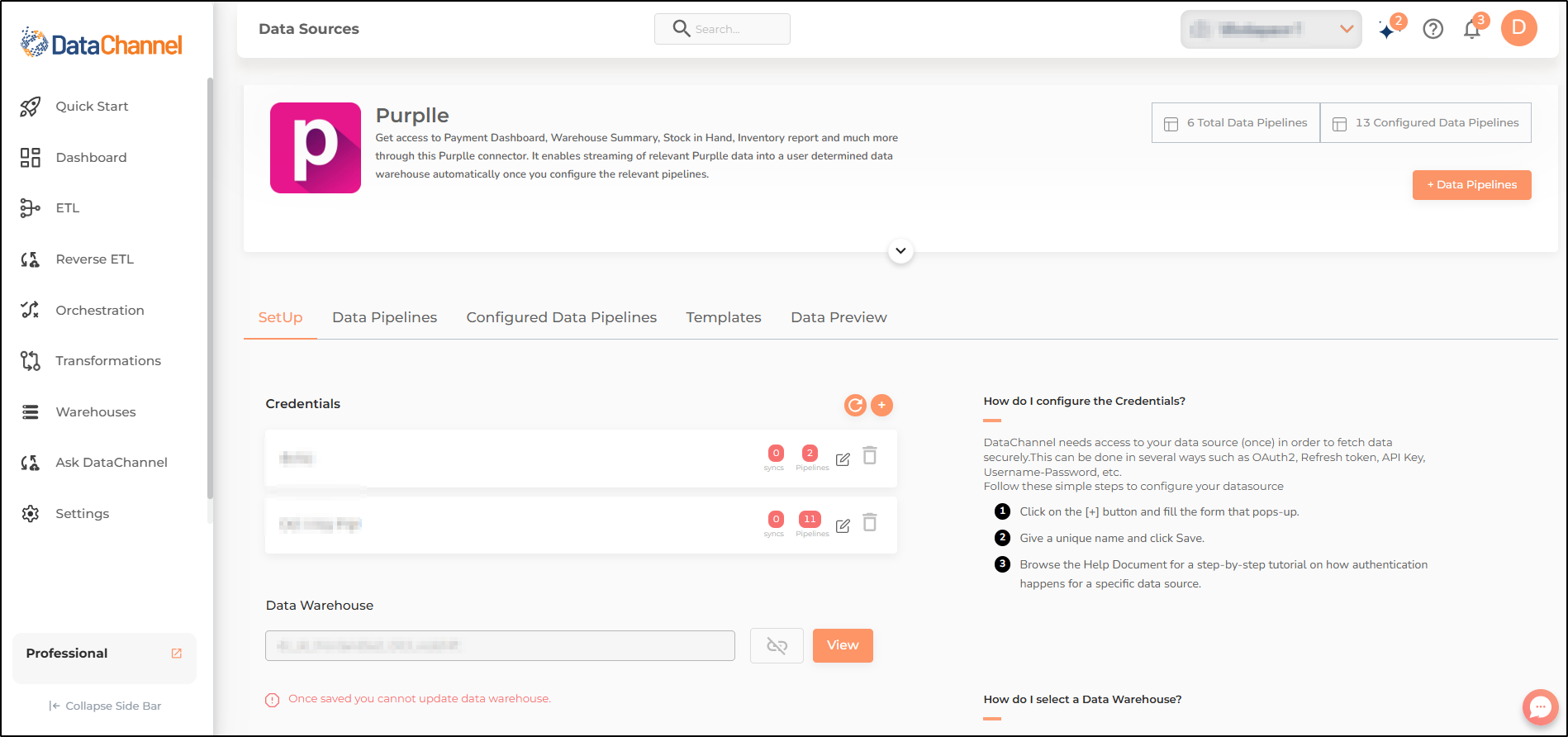Open Professional plan external link
Image resolution: width=1568 pixels, height=737 pixels.
(176, 654)
